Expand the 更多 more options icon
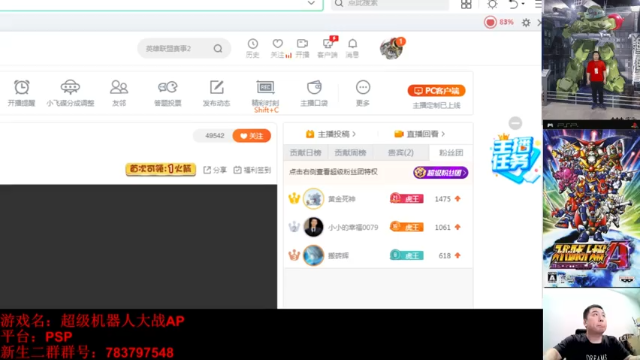This screenshot has width=640, height=360. 363,87
